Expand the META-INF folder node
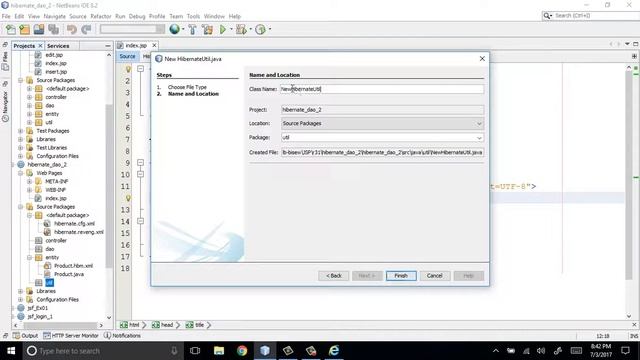Image resolution: width=640 pixels, height=360 pixels. click(x=29, y=181)
